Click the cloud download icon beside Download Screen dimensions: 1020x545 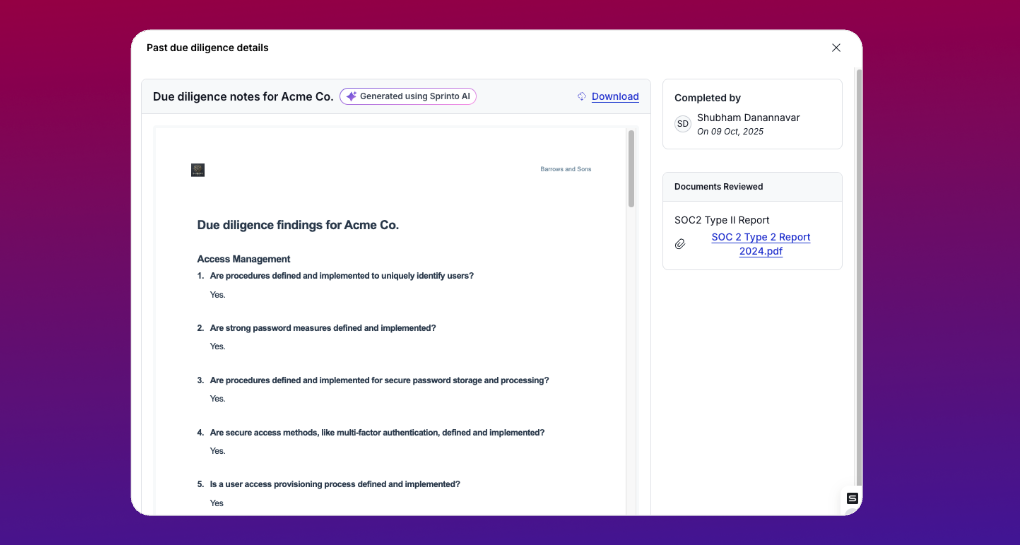pyautogui.click(x=582, y=97)
